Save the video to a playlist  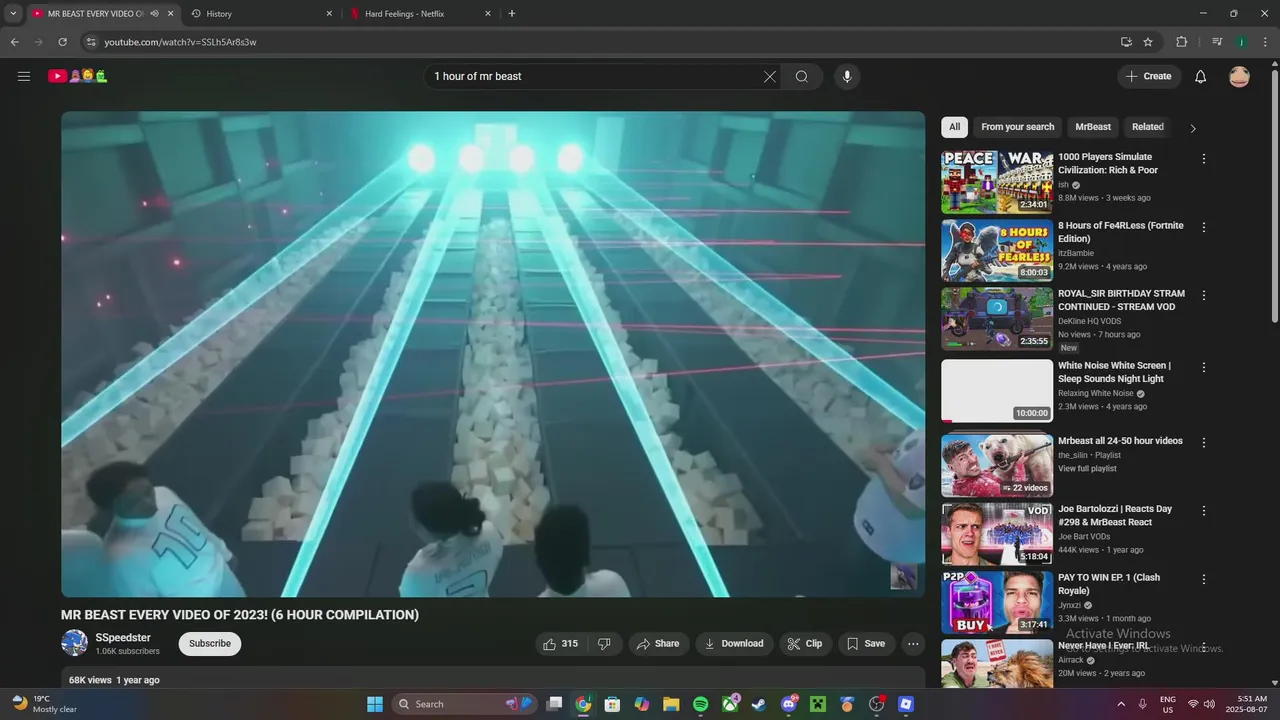tap(866, 644)
